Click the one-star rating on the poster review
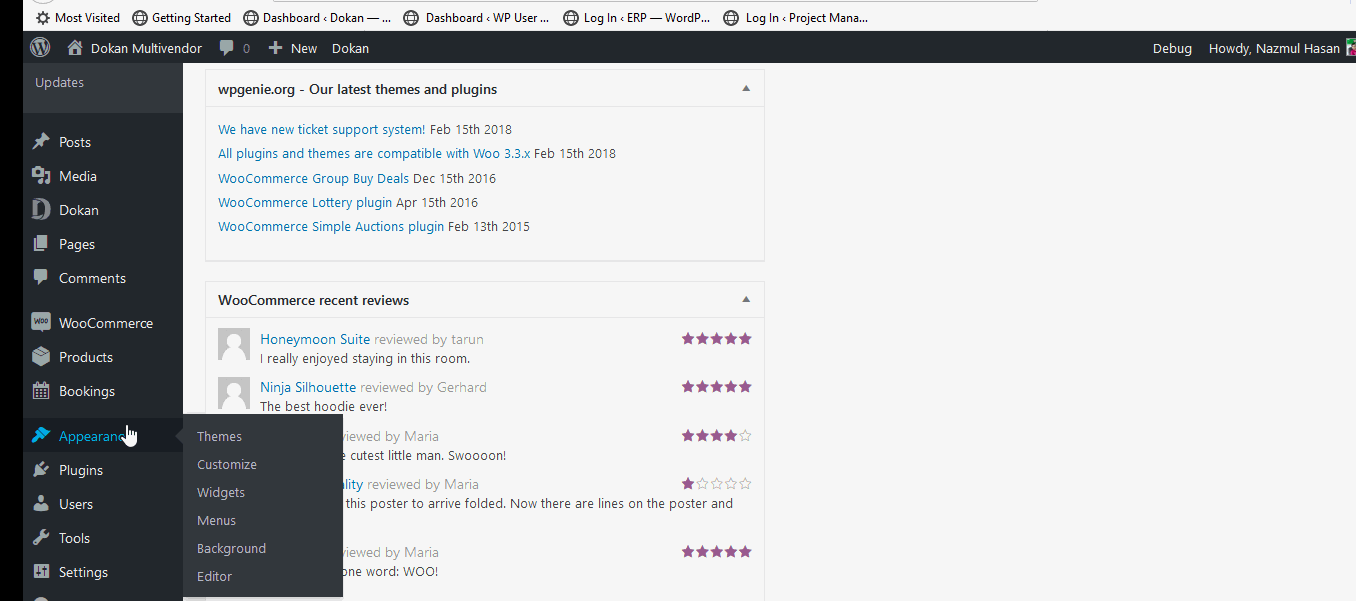This screenshot has height=601, width=1356. click(716, 484)
